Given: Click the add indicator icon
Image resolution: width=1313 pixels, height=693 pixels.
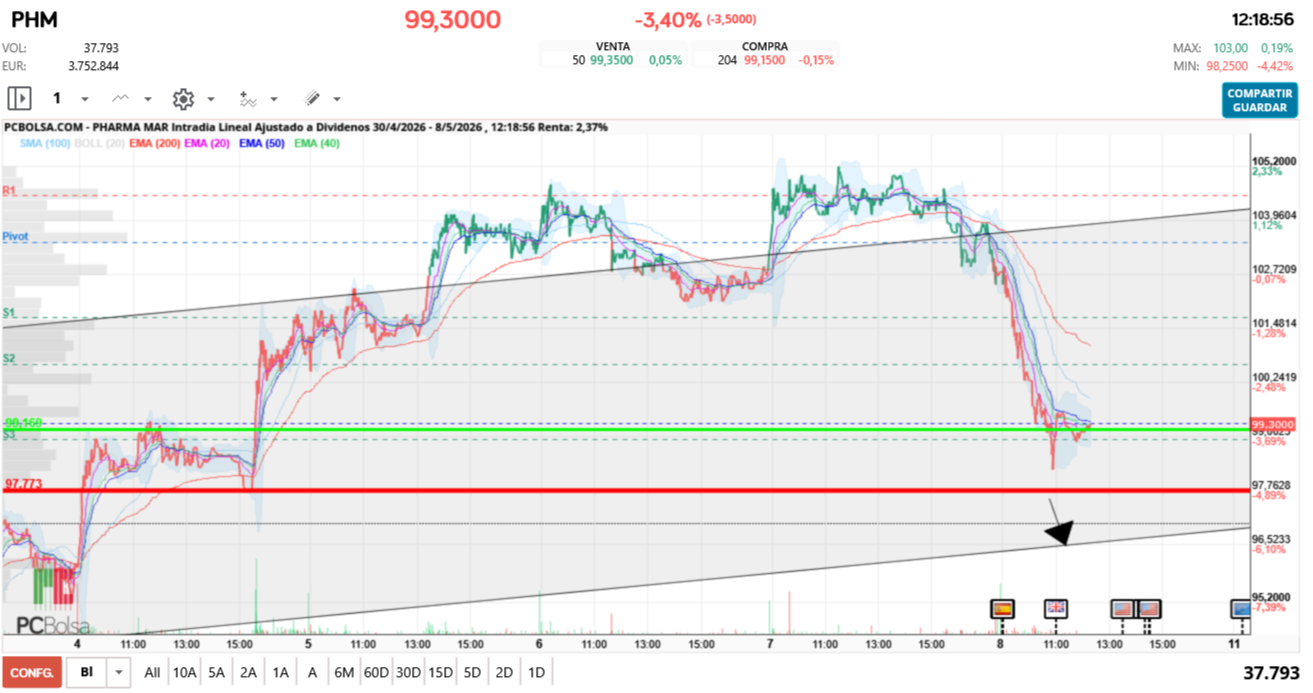Looking at the screenshot, I should (x=247, y=98).
